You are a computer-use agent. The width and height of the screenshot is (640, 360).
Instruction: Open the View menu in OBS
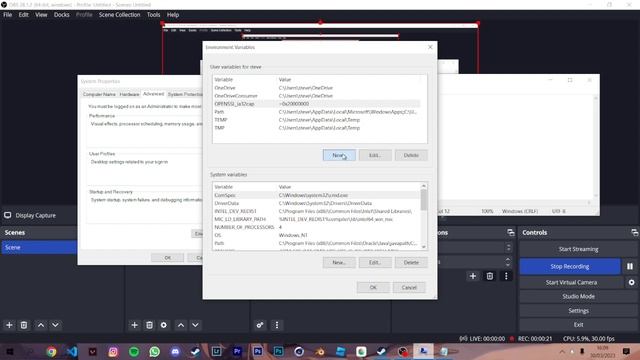[x=41, y=15]
